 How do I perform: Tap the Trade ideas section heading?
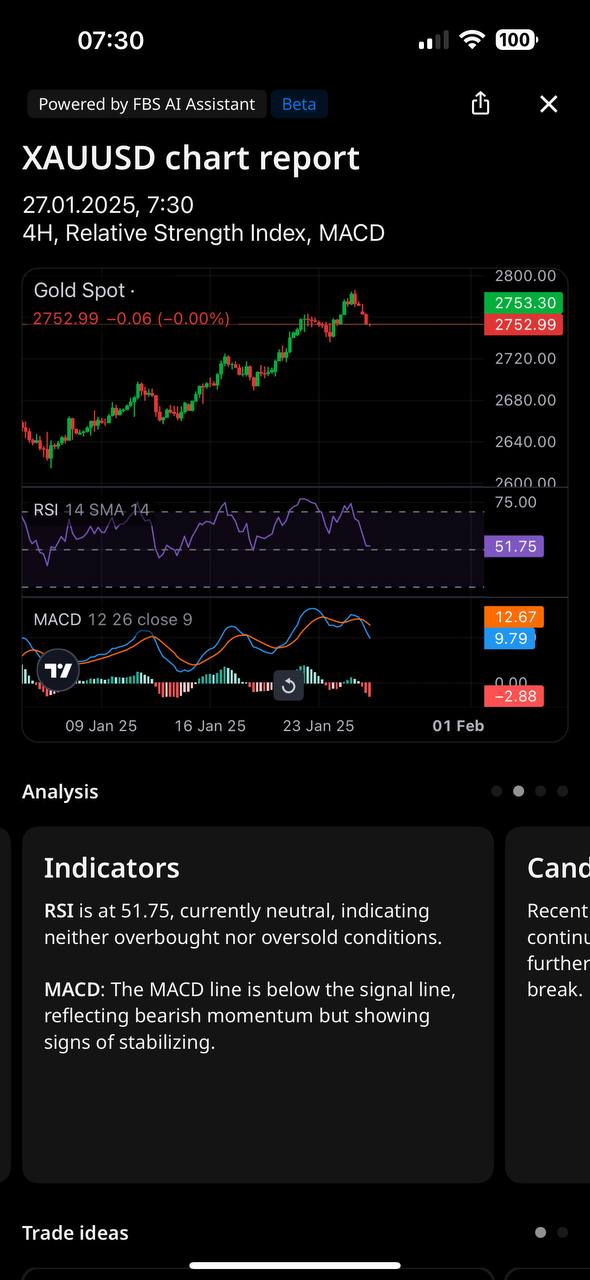pyautogui.click(x=75, y=1233)
